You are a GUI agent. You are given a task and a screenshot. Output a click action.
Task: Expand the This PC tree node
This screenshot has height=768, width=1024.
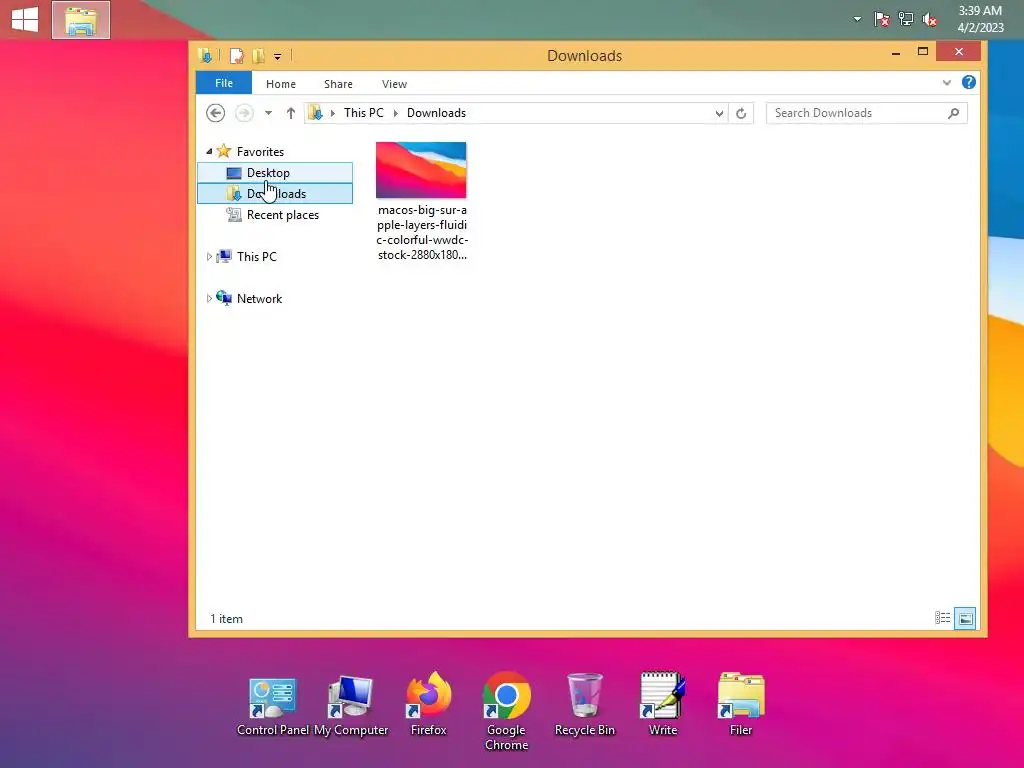[209, 257]
